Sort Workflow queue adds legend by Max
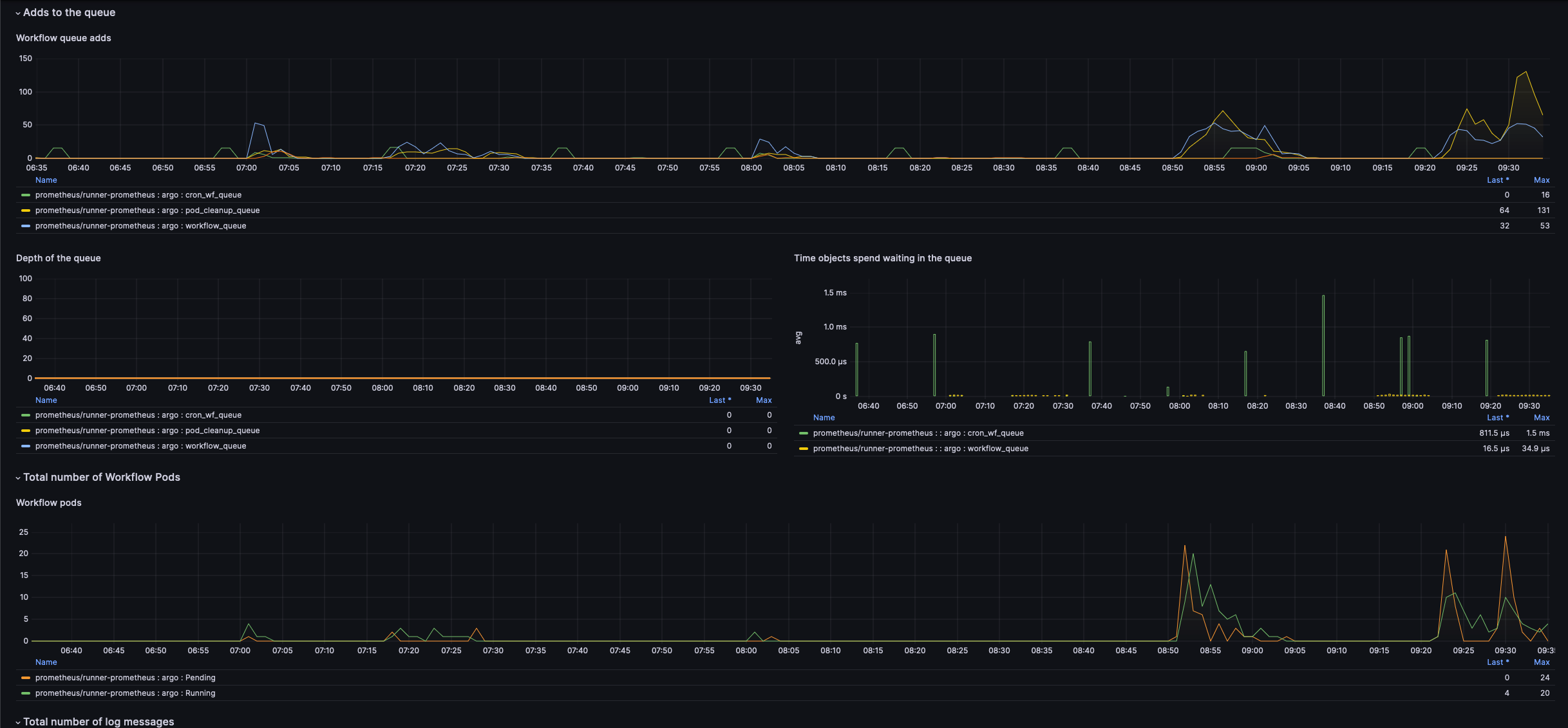 [1541, 180]
